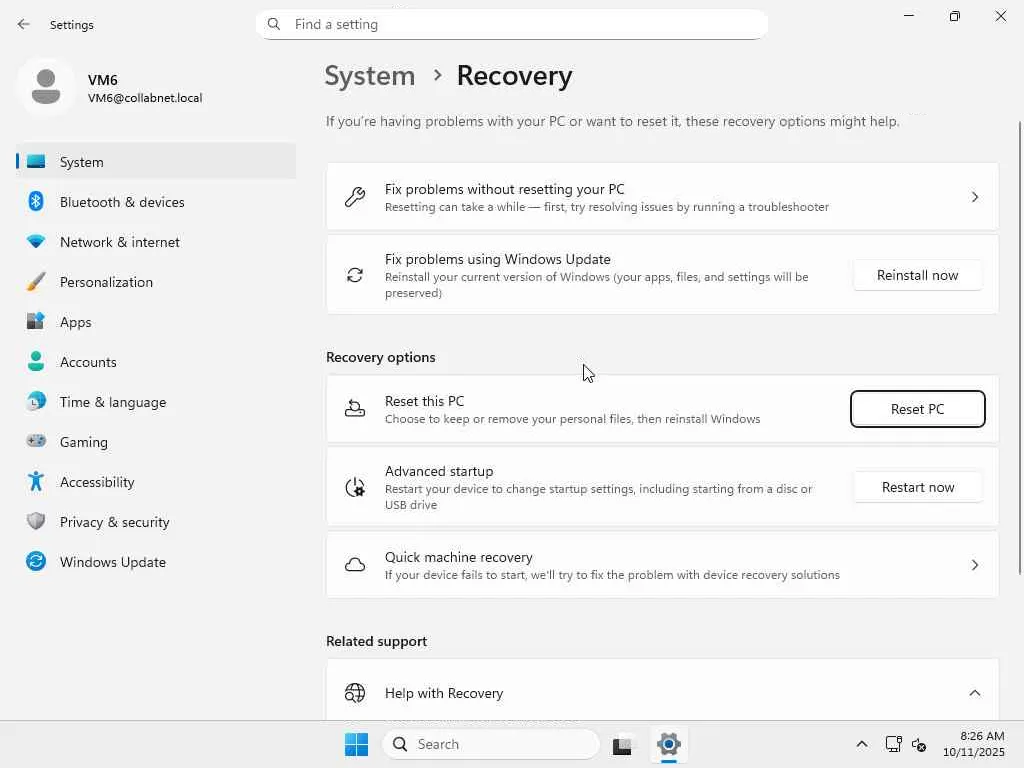Navigate to Accounts settings
Viewport: 1024px width, 768px height.
(156, 361)
